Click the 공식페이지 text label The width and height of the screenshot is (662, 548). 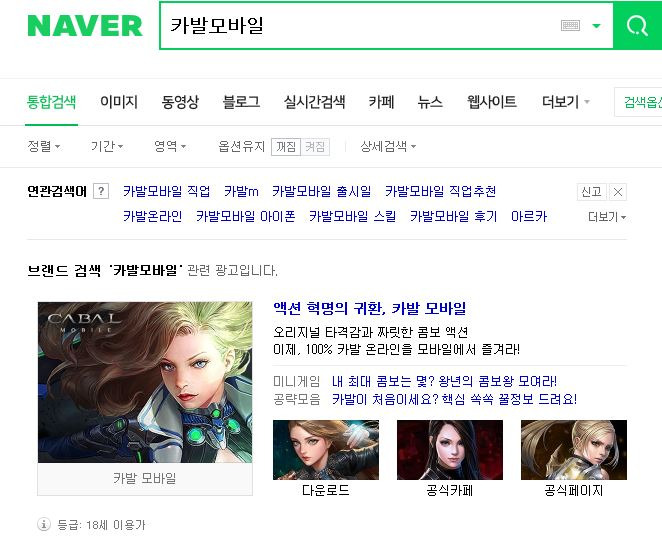point(574,491)
